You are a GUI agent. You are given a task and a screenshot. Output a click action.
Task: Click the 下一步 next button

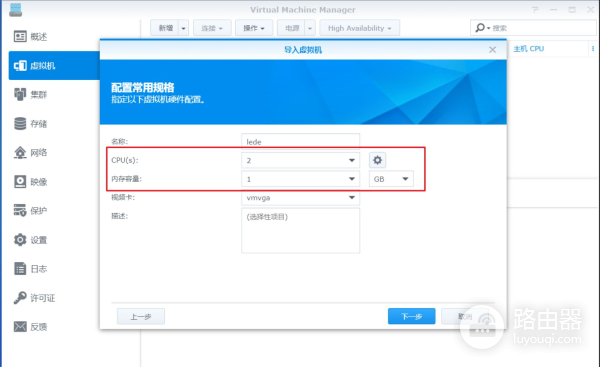(411, 316)
